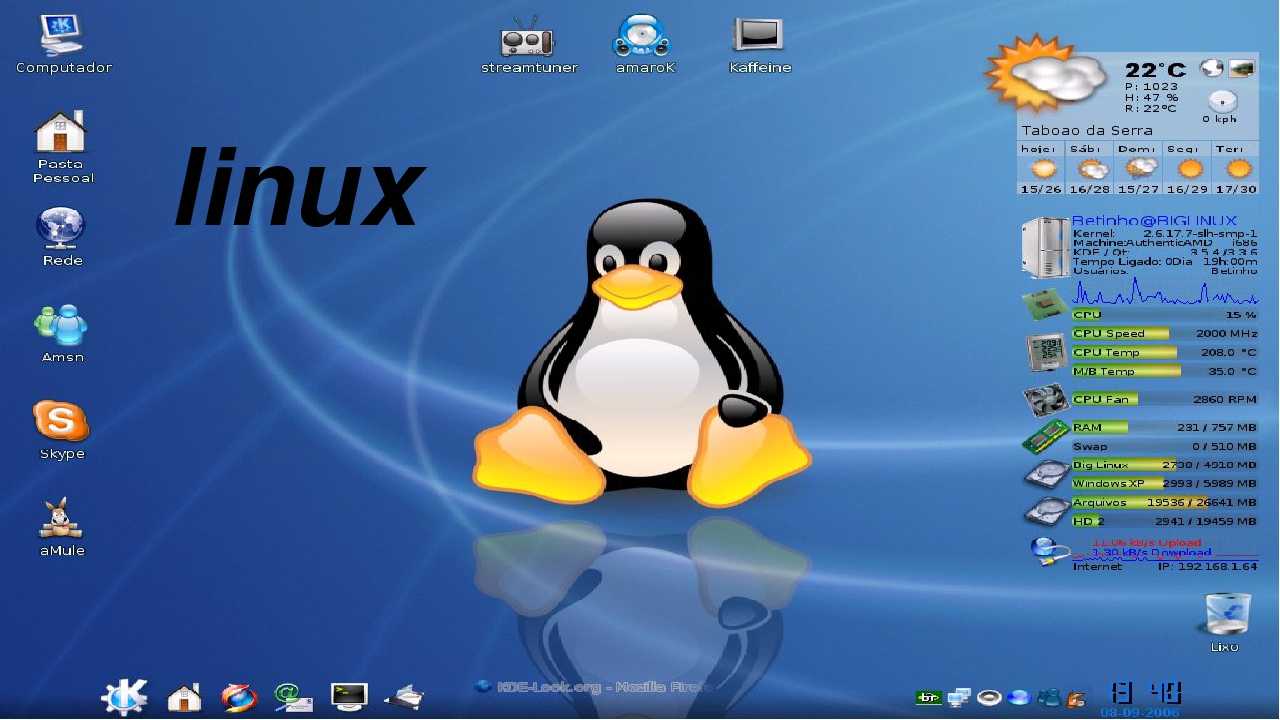Viewport: 1280px width, 720px height.
Task: Select the Sáb forecast day showing 16/28
Action: point(1090,168)
